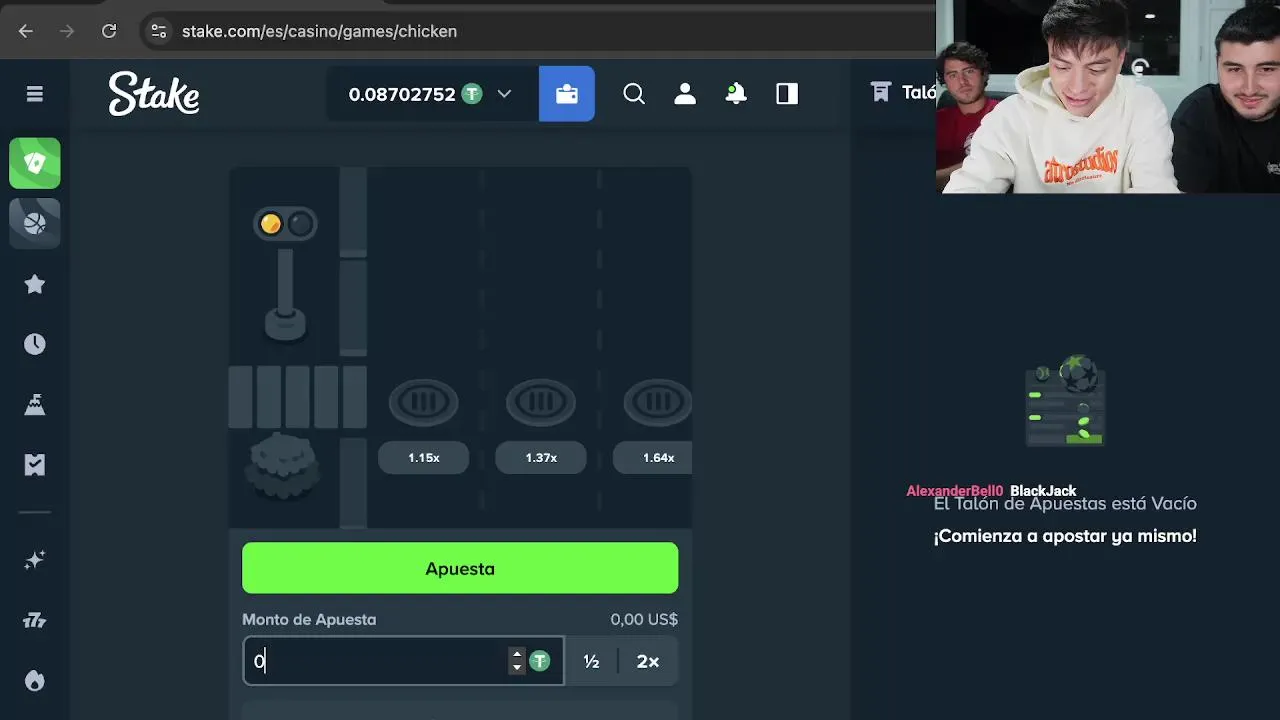Reload the browser page
The width and height of the screenshot is (1280, 720).
(109, 31)
